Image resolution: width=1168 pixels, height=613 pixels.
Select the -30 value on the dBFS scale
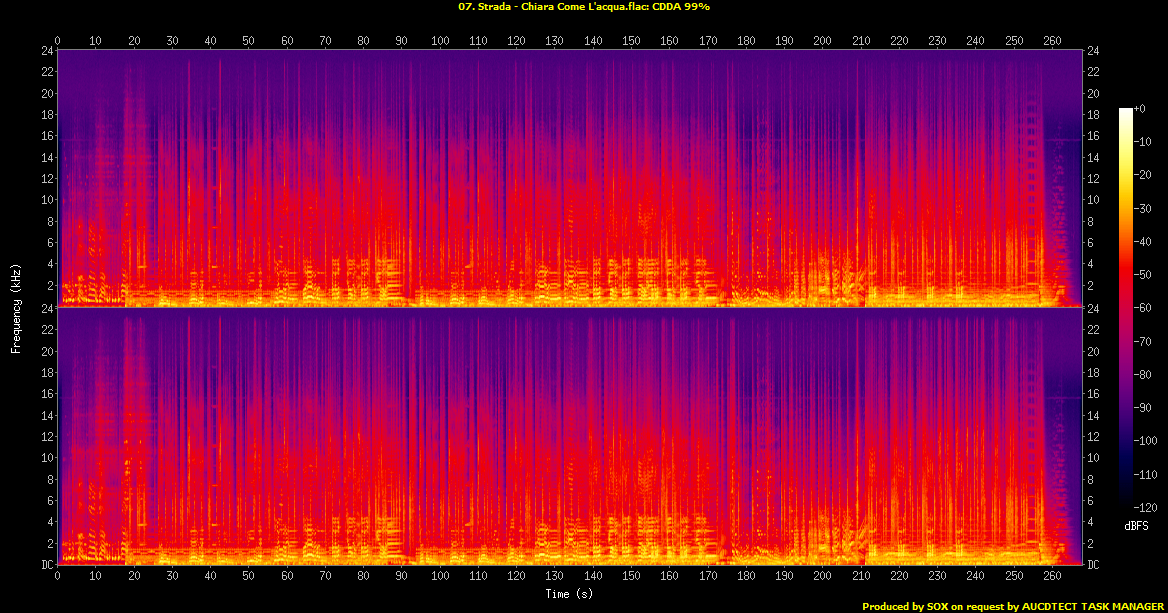click(x=1143, y=209)
